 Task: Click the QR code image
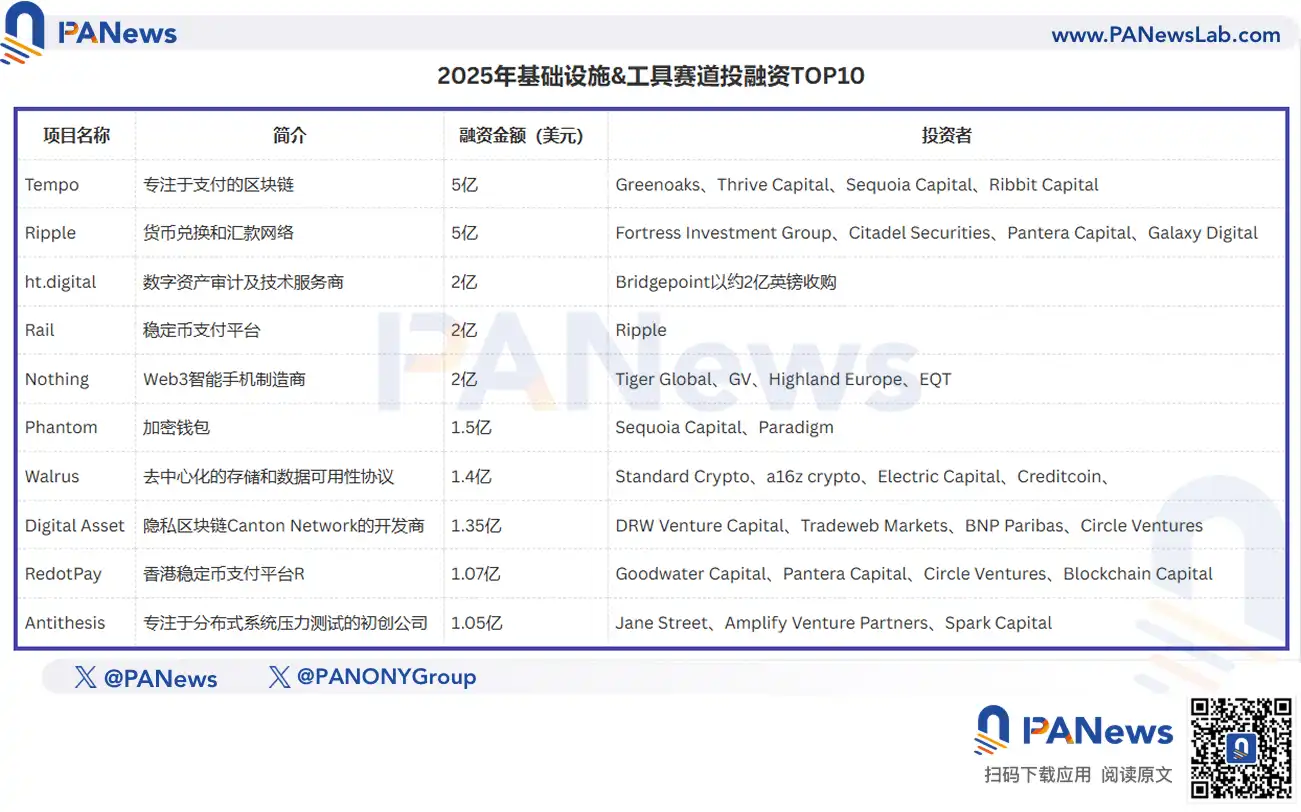[x=1240, y=747]
